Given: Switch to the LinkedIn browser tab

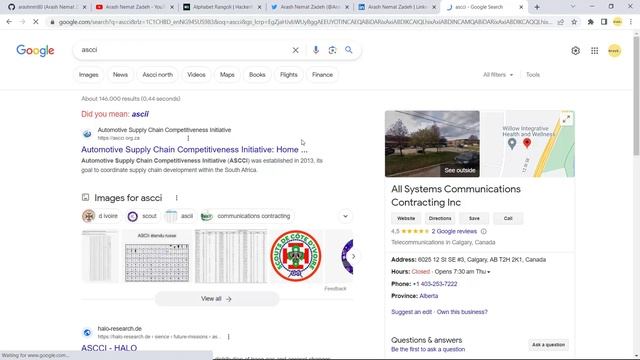Looking at the screenshot, I should [x=398, y=7].
